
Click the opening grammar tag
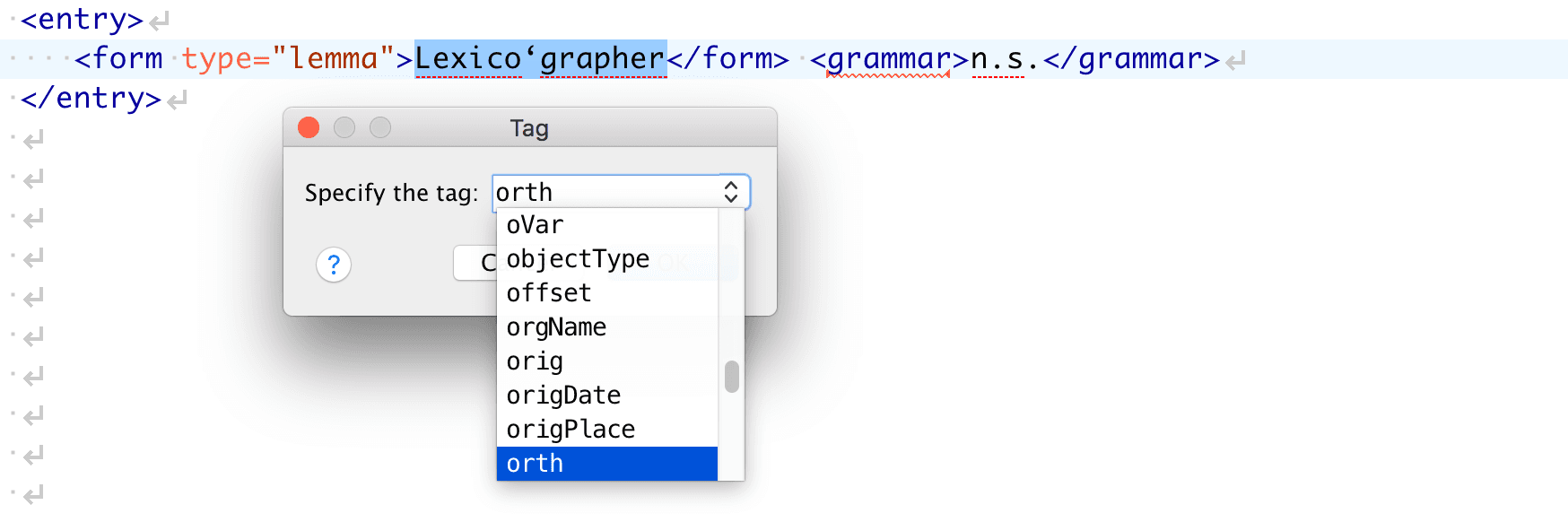pos(889,59)
